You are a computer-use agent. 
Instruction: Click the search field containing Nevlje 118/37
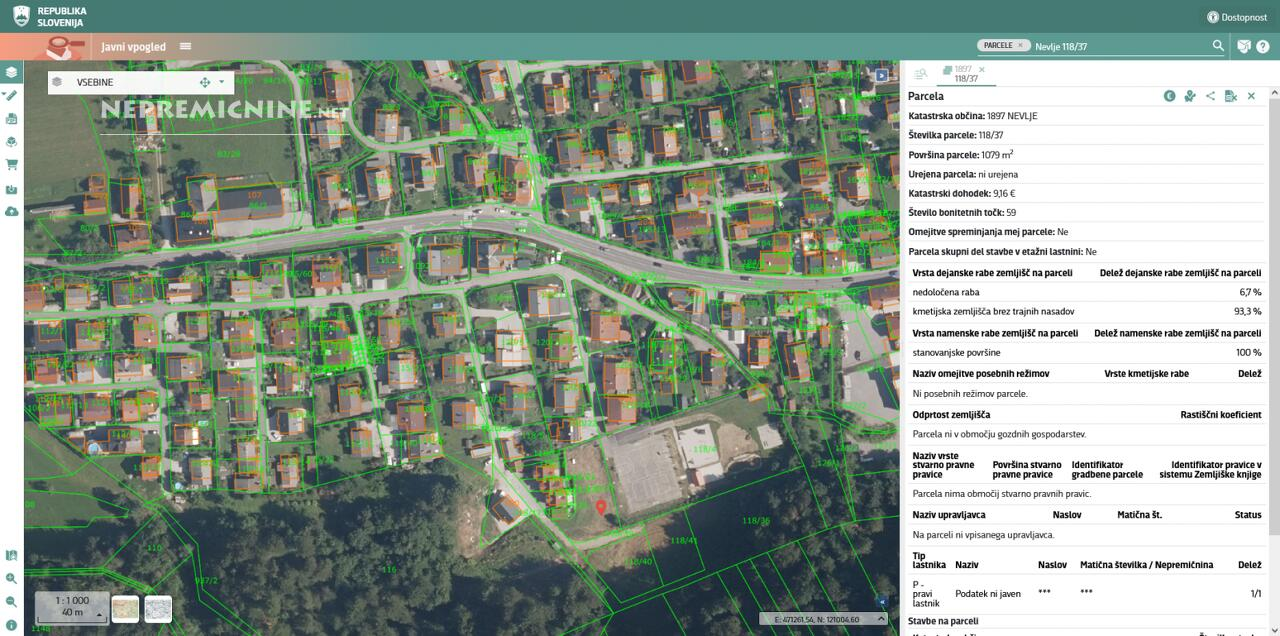(1120, 46)
